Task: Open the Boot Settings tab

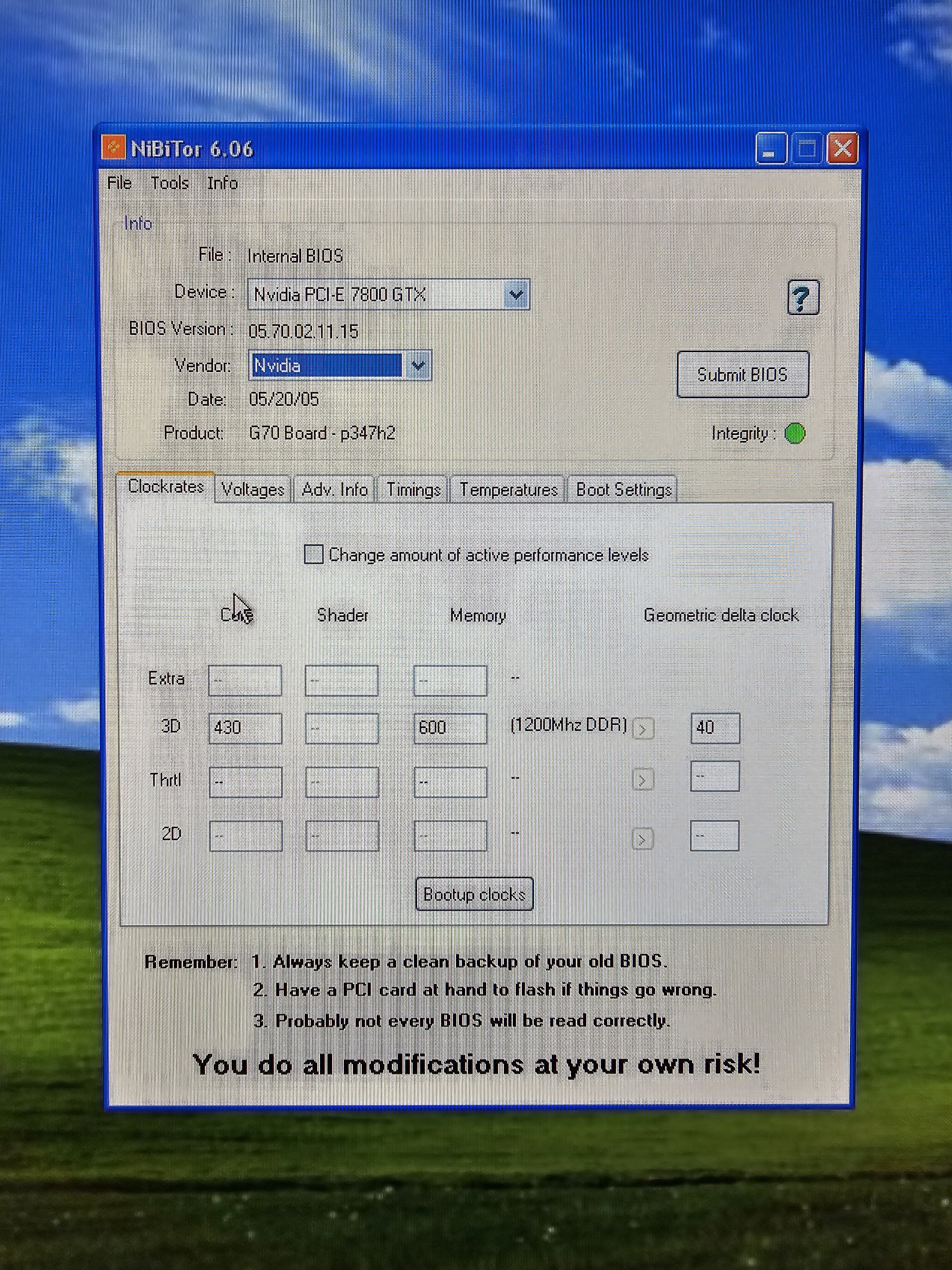Action: 623,490
